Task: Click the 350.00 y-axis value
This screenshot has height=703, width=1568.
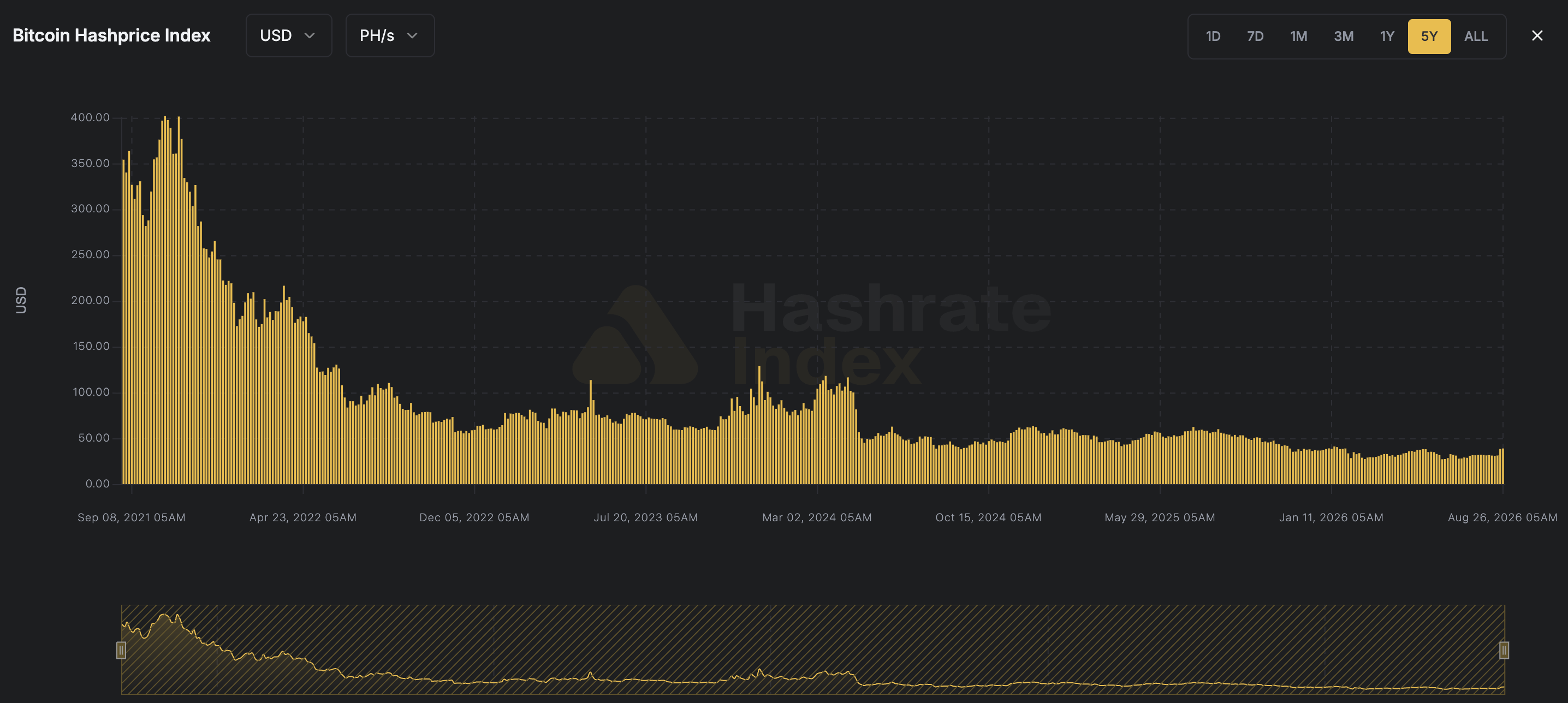Action: coord(90,163)
